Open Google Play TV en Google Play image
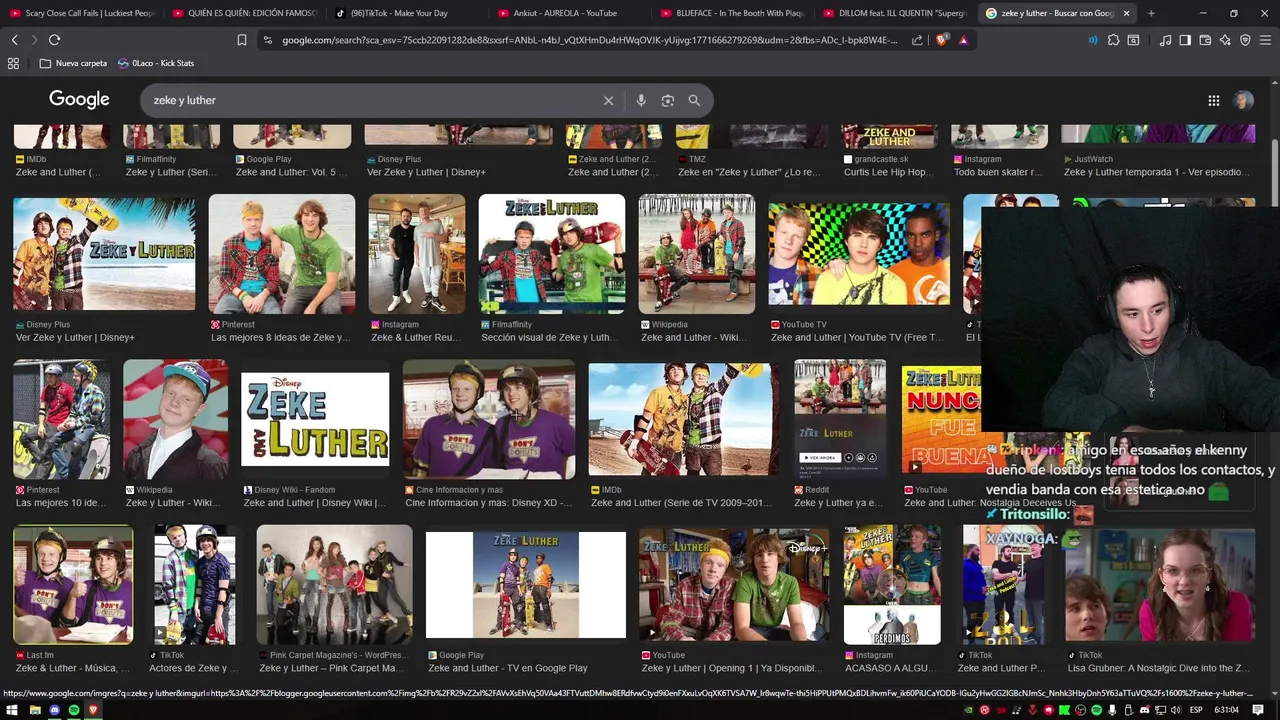1280x720 pixels. (x=525, y=585)
